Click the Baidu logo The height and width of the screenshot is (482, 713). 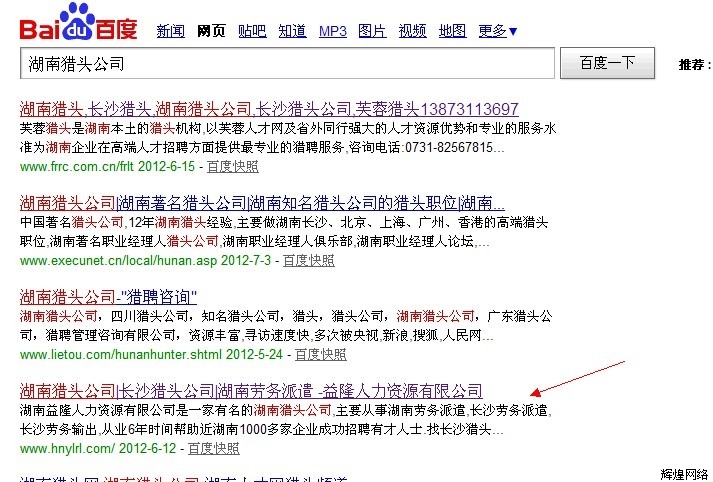78,22
